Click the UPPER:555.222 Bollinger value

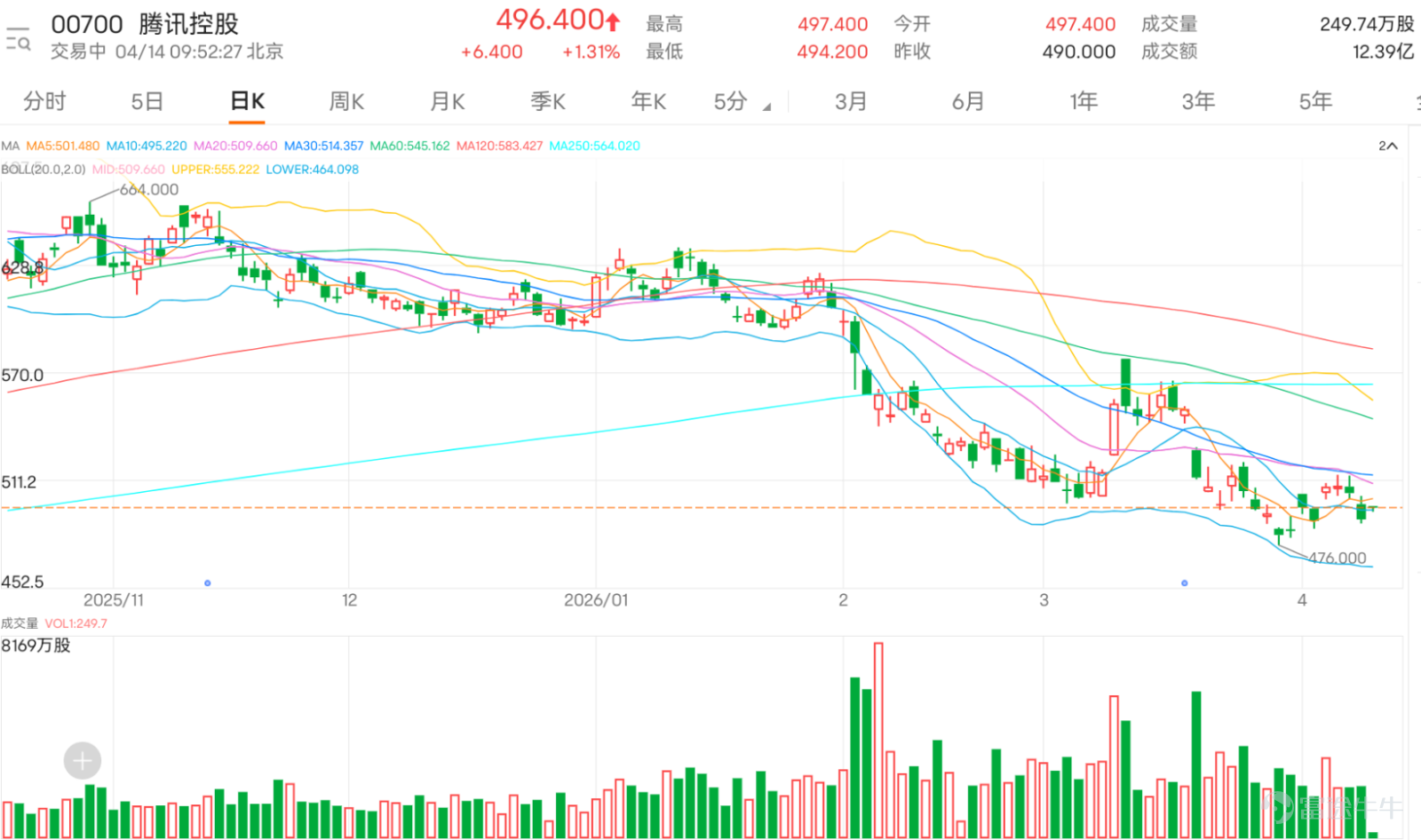click(215, 169)
